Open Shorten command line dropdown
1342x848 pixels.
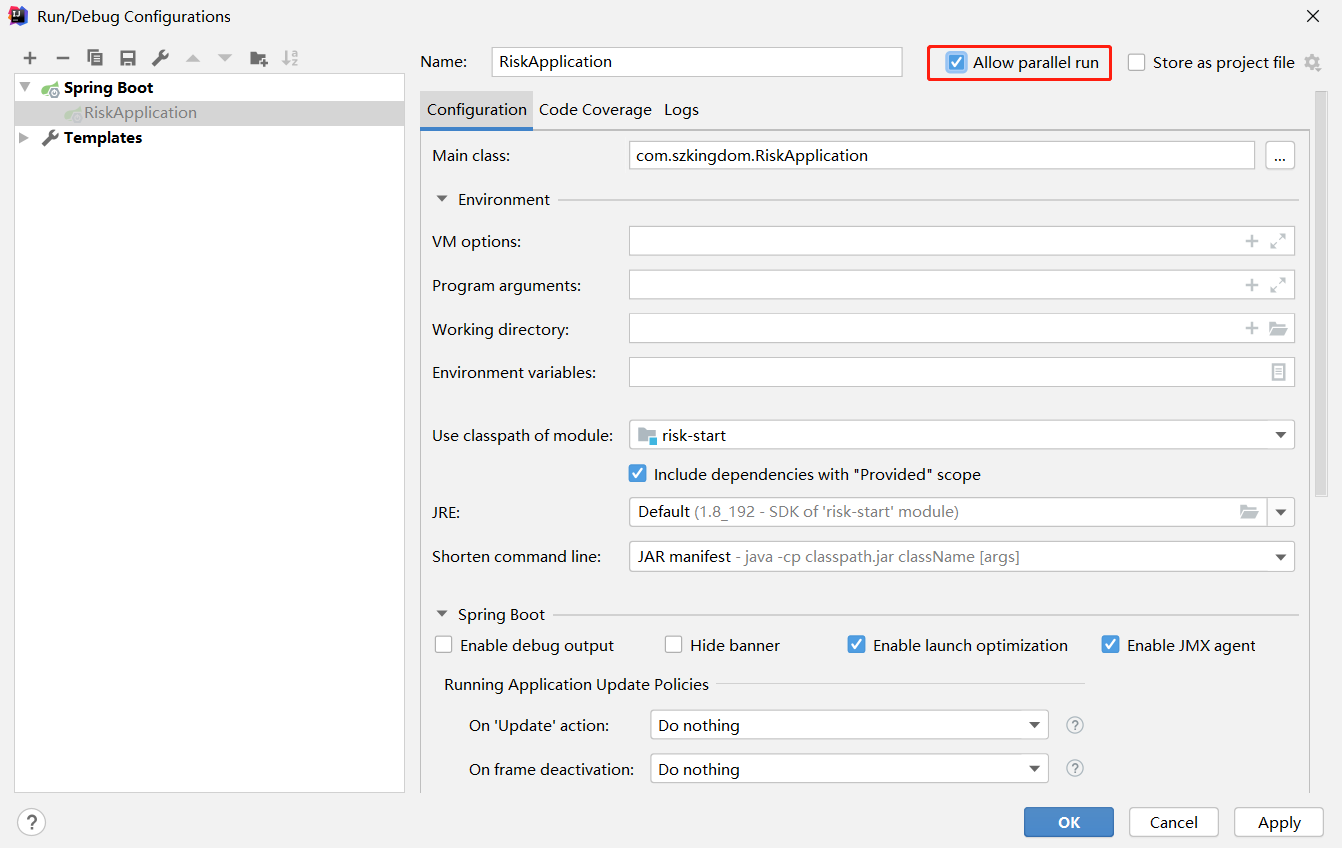(x=961, y=556)
